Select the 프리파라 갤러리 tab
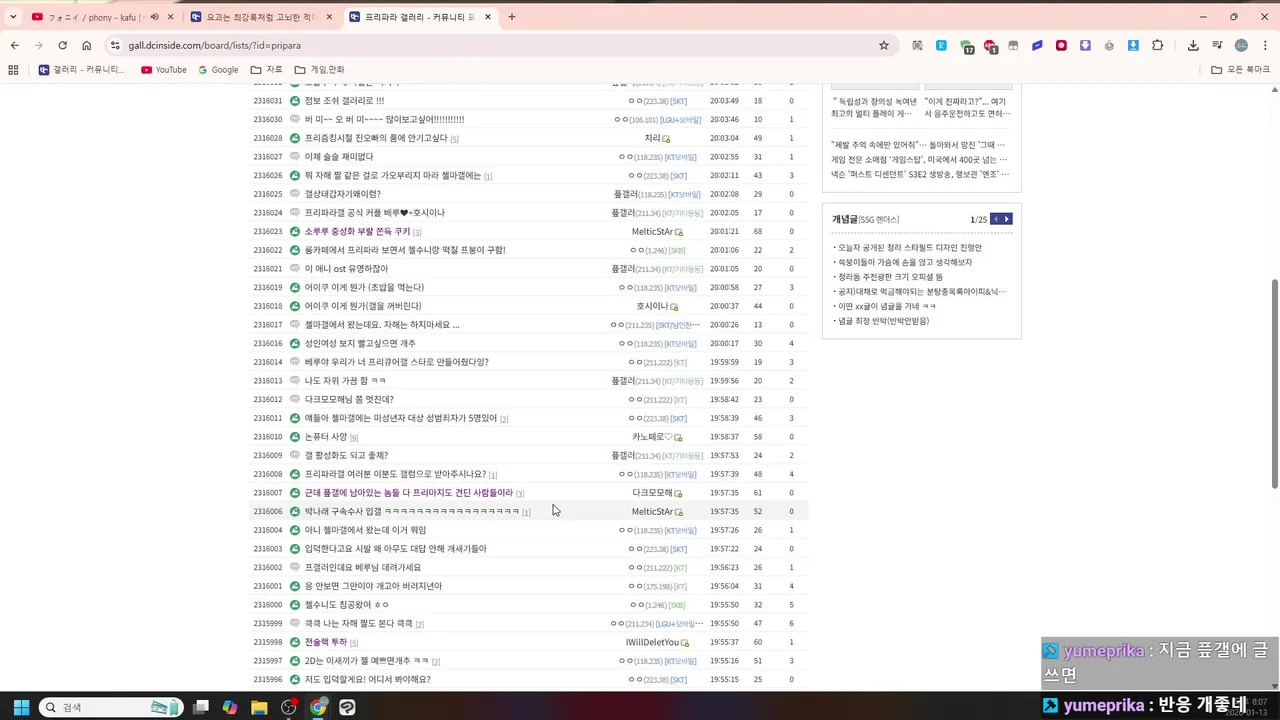Image resolution: width=1280 pixels, height=720 pixels. 420,17
